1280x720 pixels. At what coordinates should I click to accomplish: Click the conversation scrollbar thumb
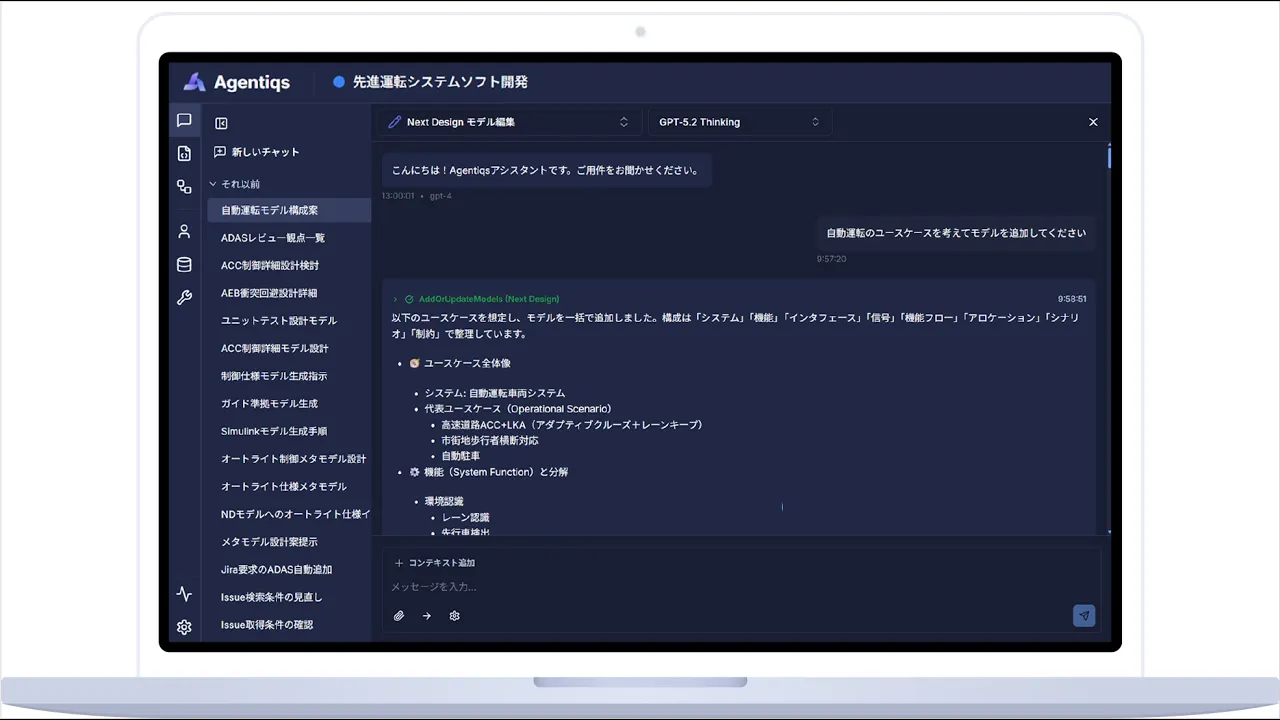(1109, 157)
